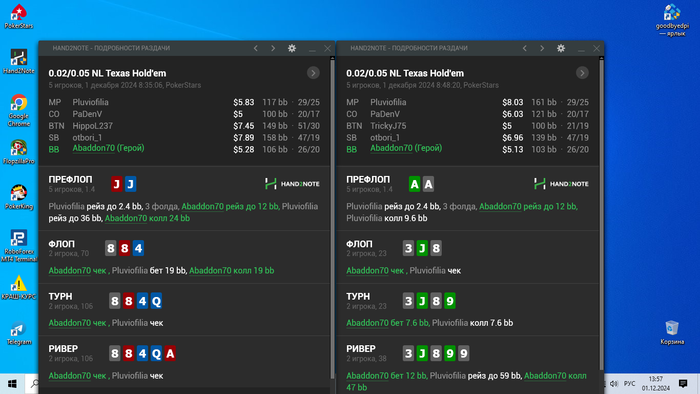This screenshot has width=700, height=394.
Task: Click left window title 0.02/0.05 NL Texas Hold'em
Action: (107, 73)
